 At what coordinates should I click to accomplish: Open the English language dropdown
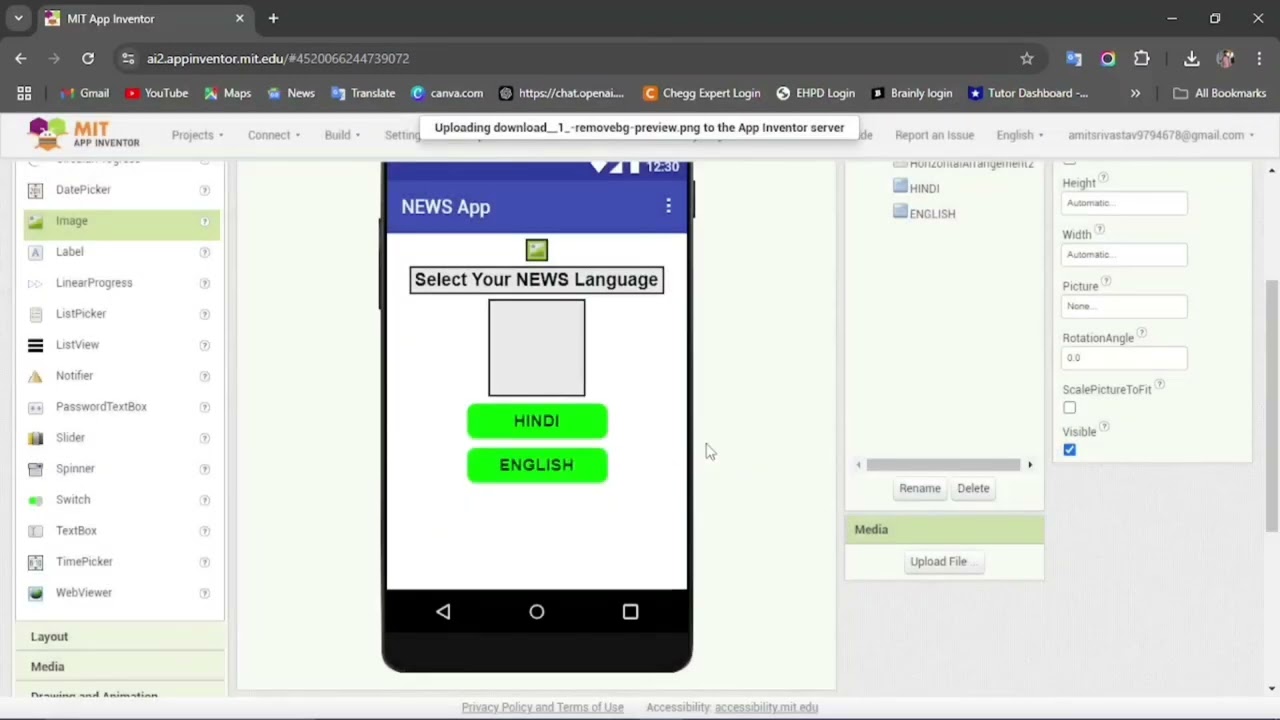1019,135
